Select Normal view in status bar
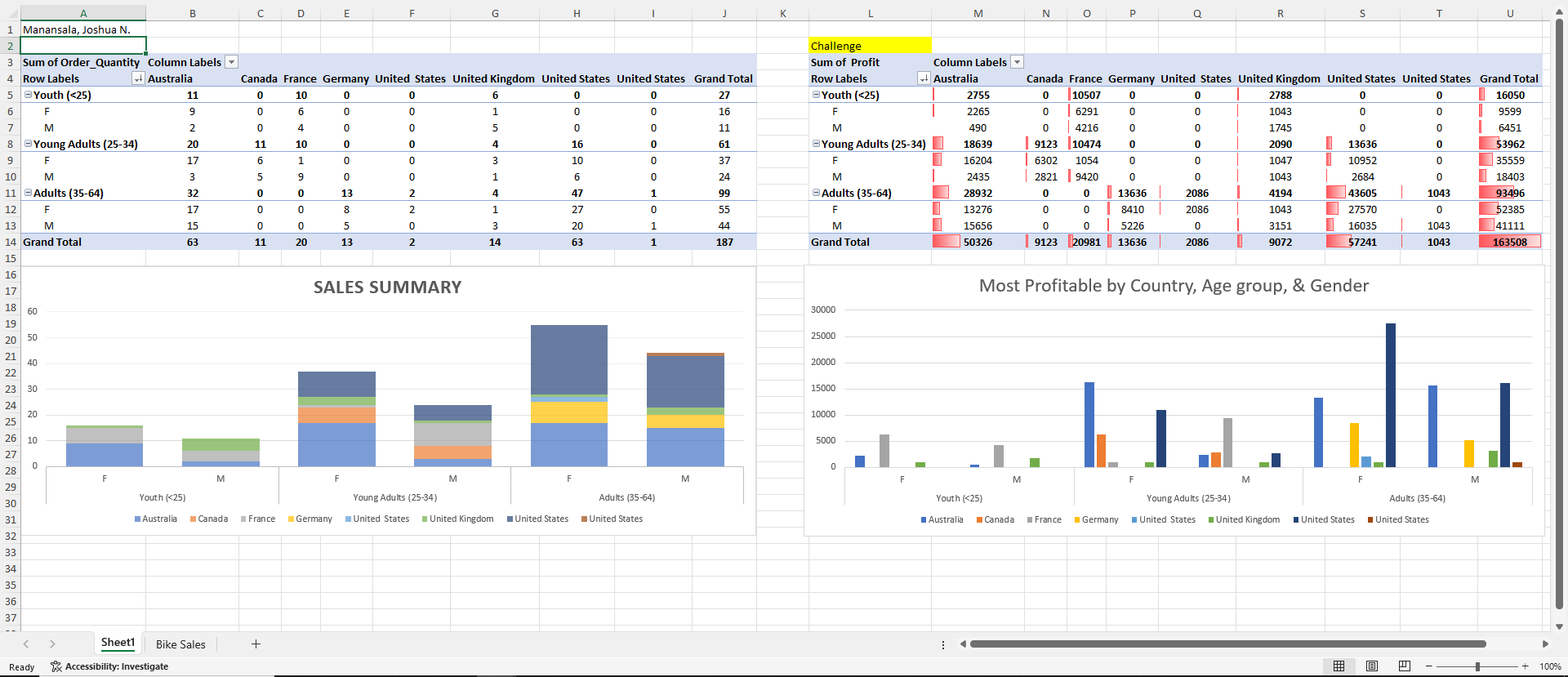This screenshot has height=677, width=1568. 1339,666
